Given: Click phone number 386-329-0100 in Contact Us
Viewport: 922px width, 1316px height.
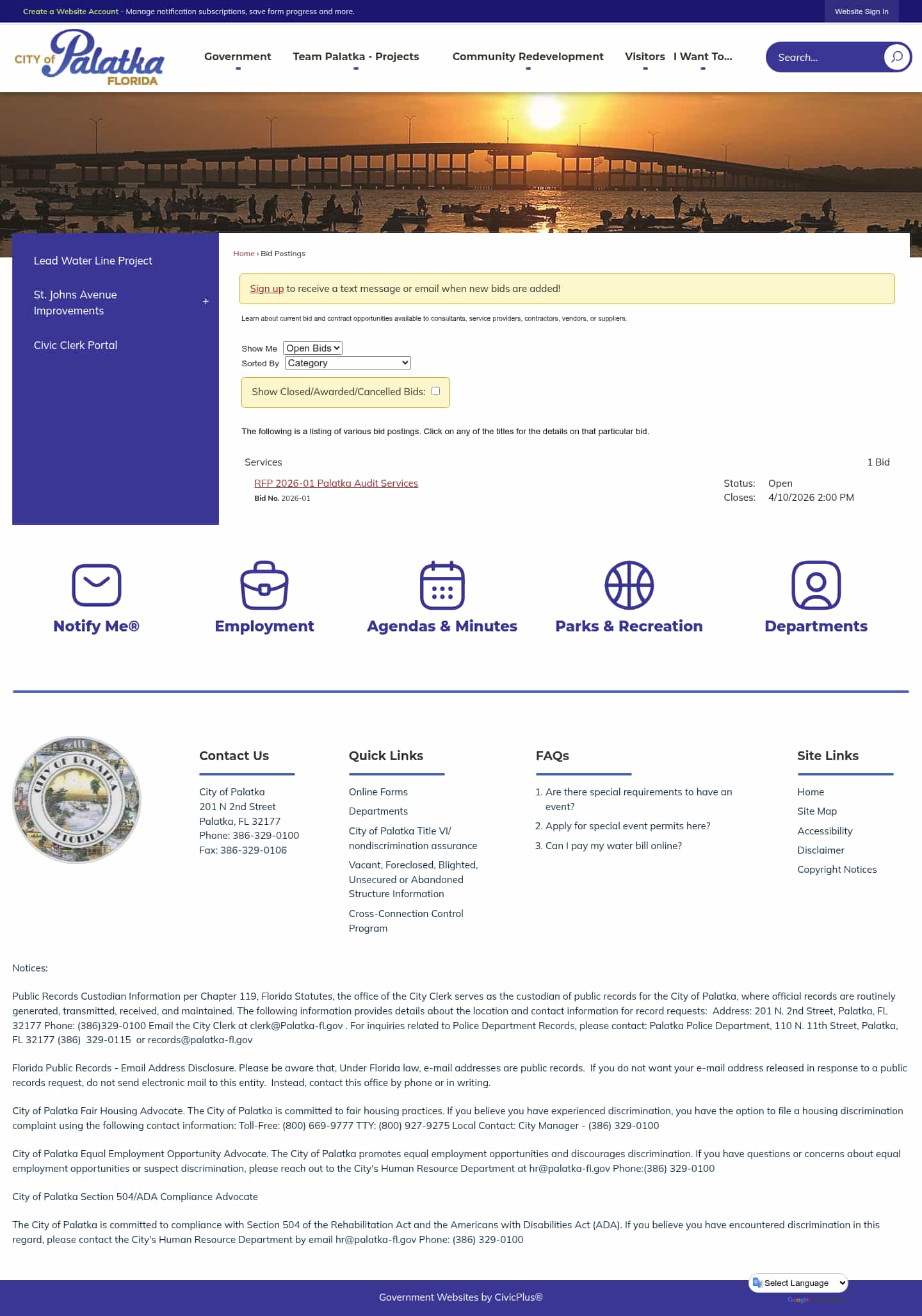Looking at the screenshot, I should pyautogui.click(x=266, y=835).
